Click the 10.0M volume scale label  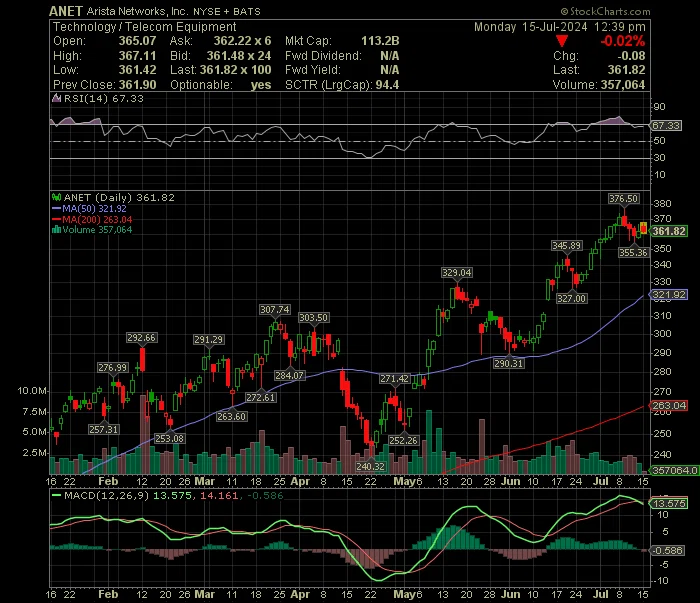pyautogui.click(x=31, y=391)
